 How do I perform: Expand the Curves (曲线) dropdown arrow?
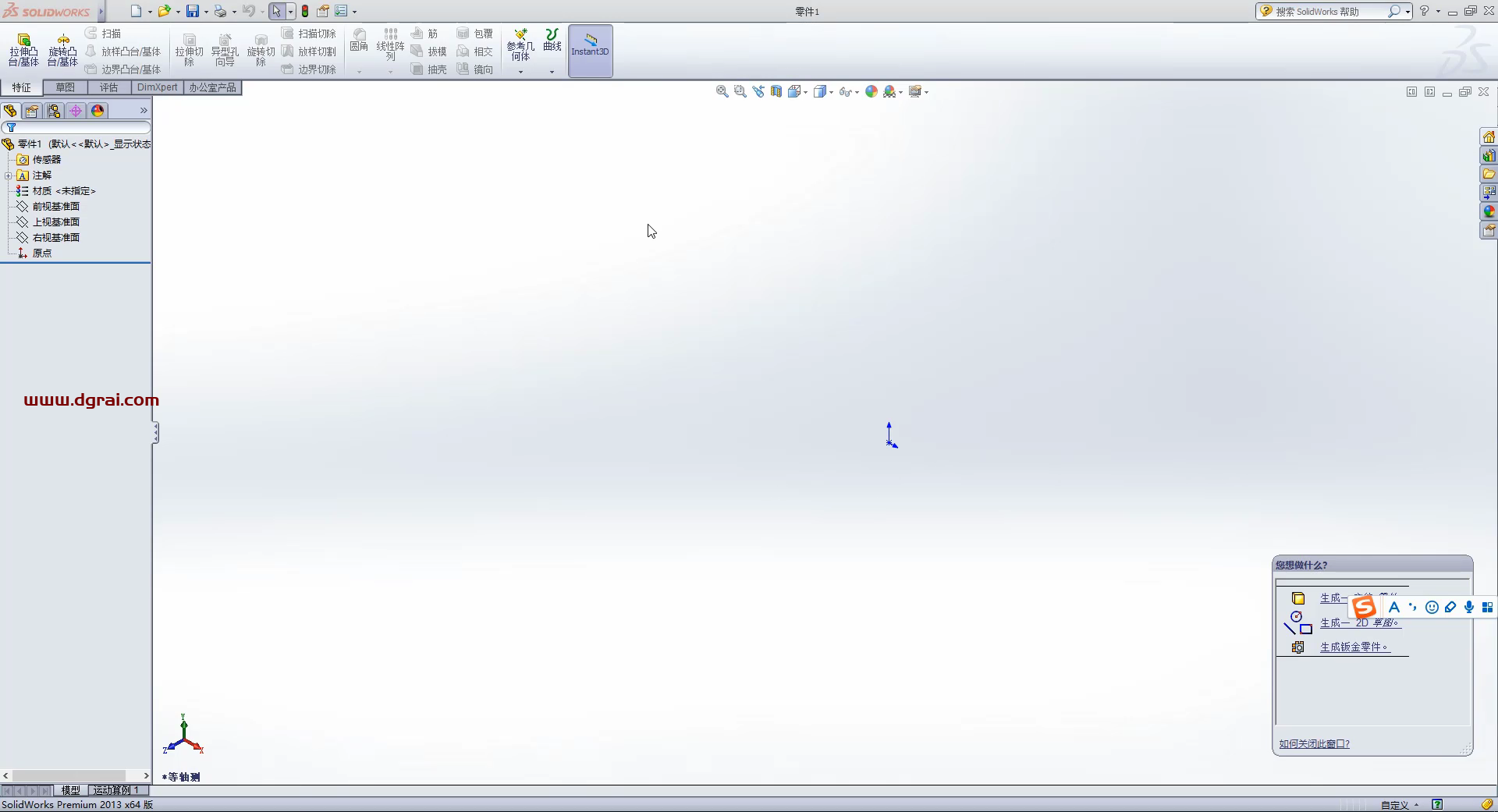pos(552,72)
